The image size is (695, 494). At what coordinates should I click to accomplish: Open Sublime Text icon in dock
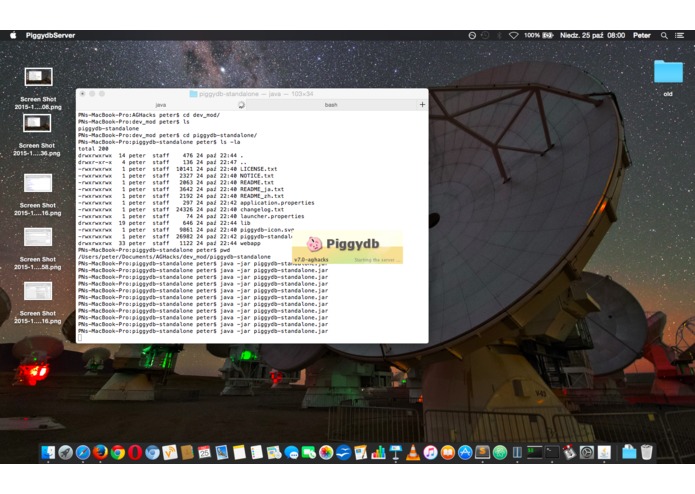pyautogui.click(x=482, y=453)
